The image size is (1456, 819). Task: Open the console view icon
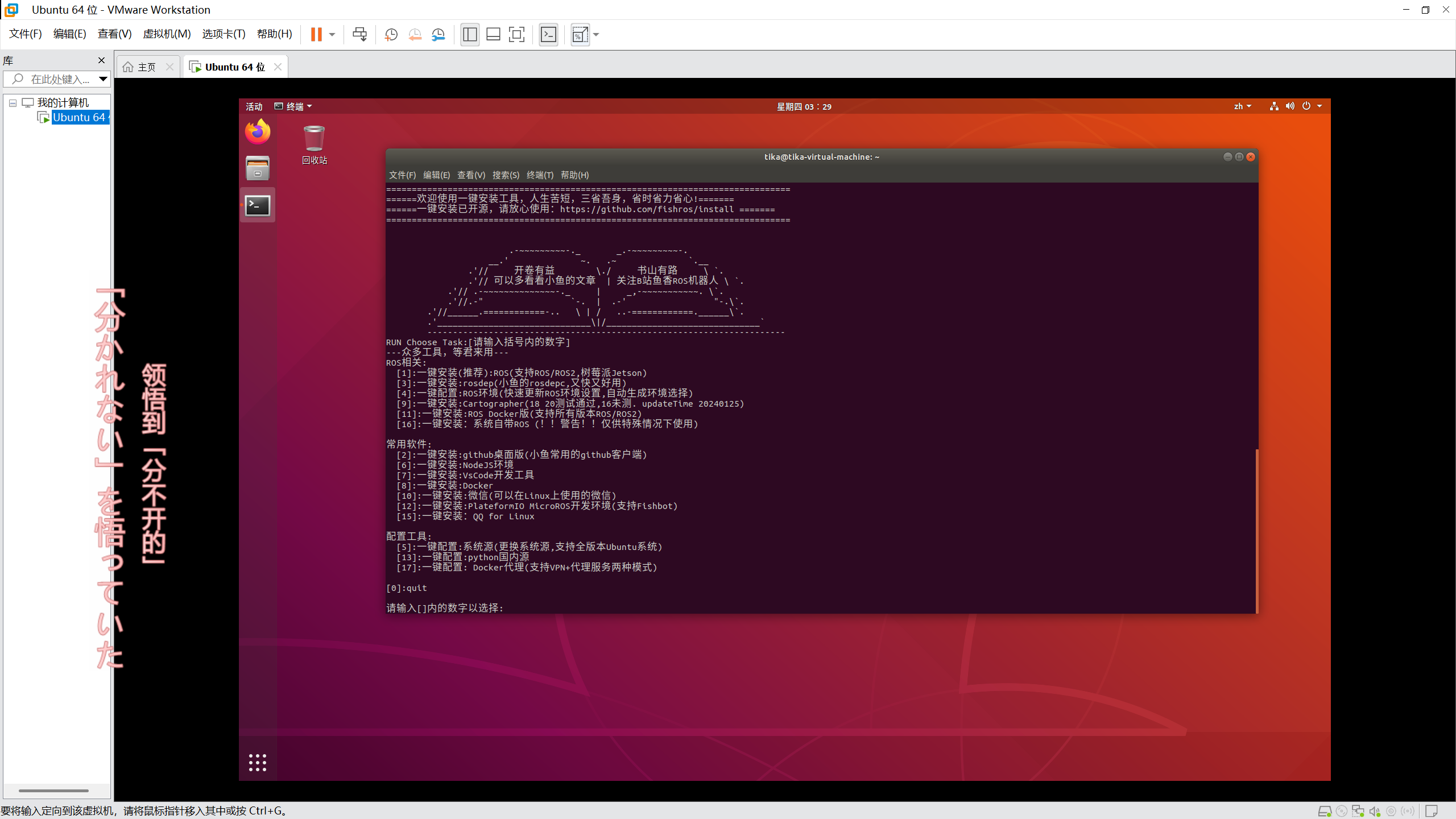click(548, 35)
